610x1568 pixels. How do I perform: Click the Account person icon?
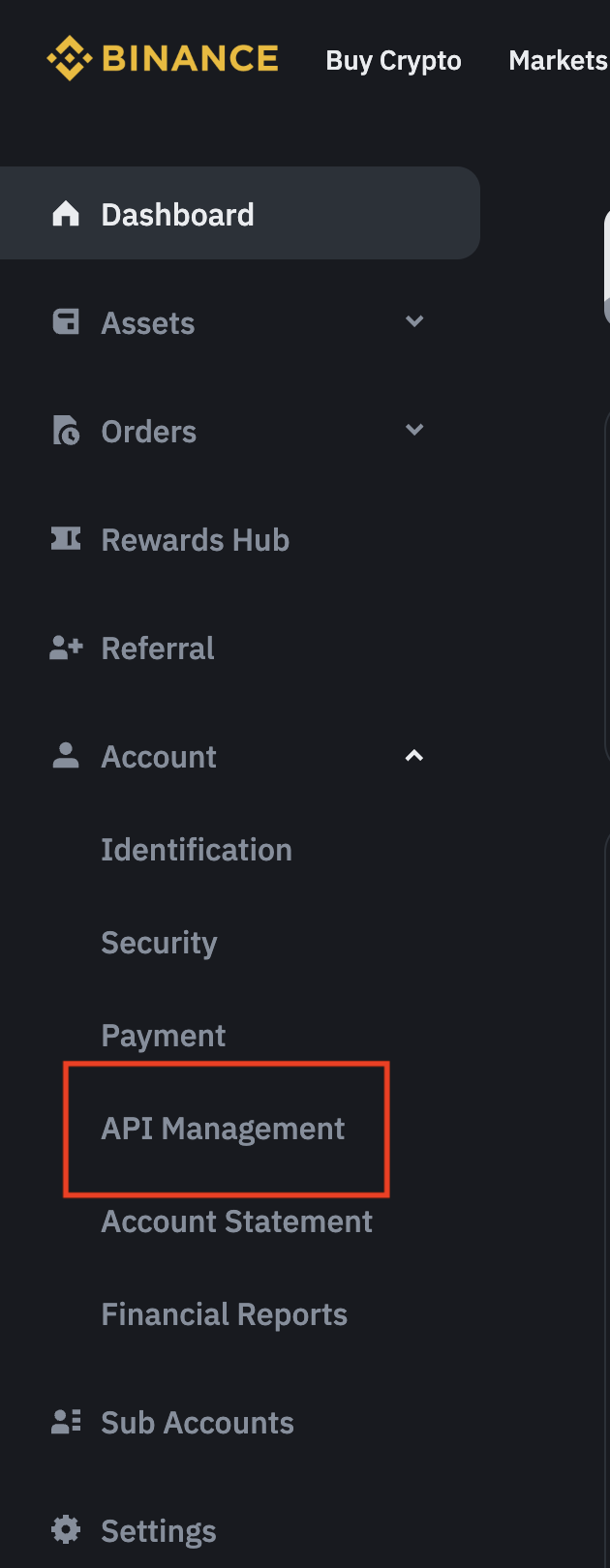point(66,756)
